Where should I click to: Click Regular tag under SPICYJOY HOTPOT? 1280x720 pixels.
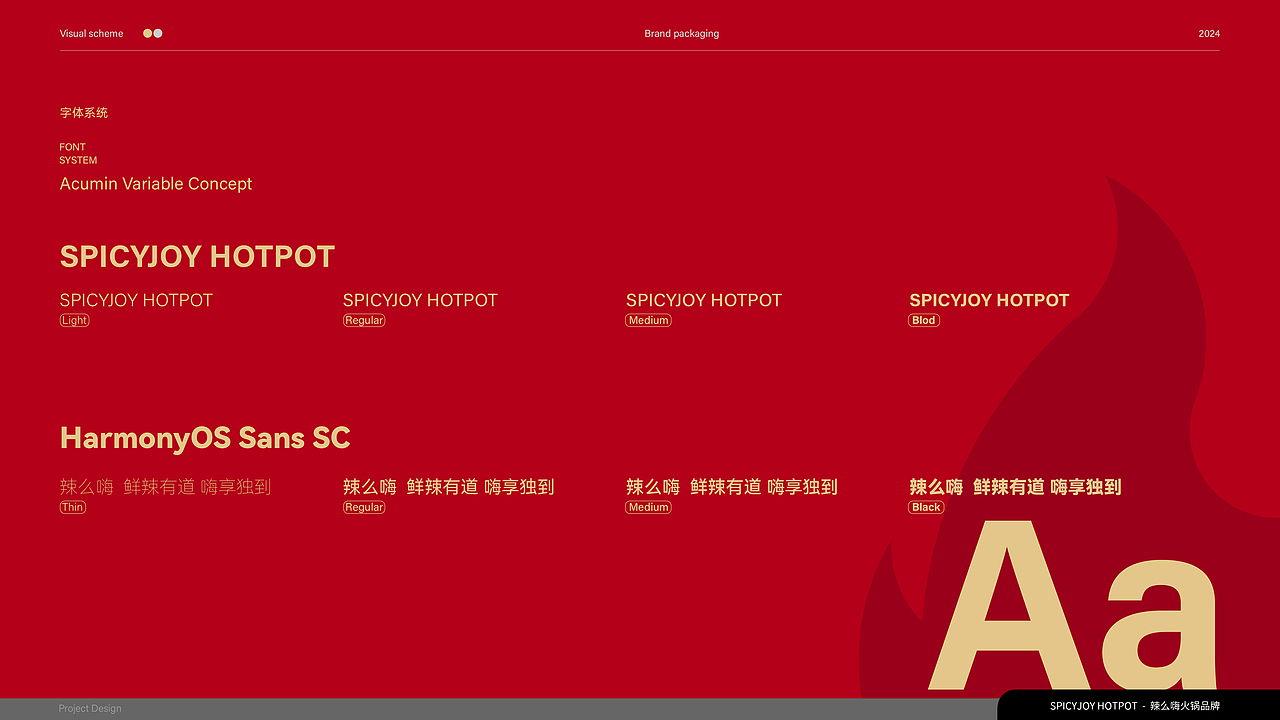point(364,320)
